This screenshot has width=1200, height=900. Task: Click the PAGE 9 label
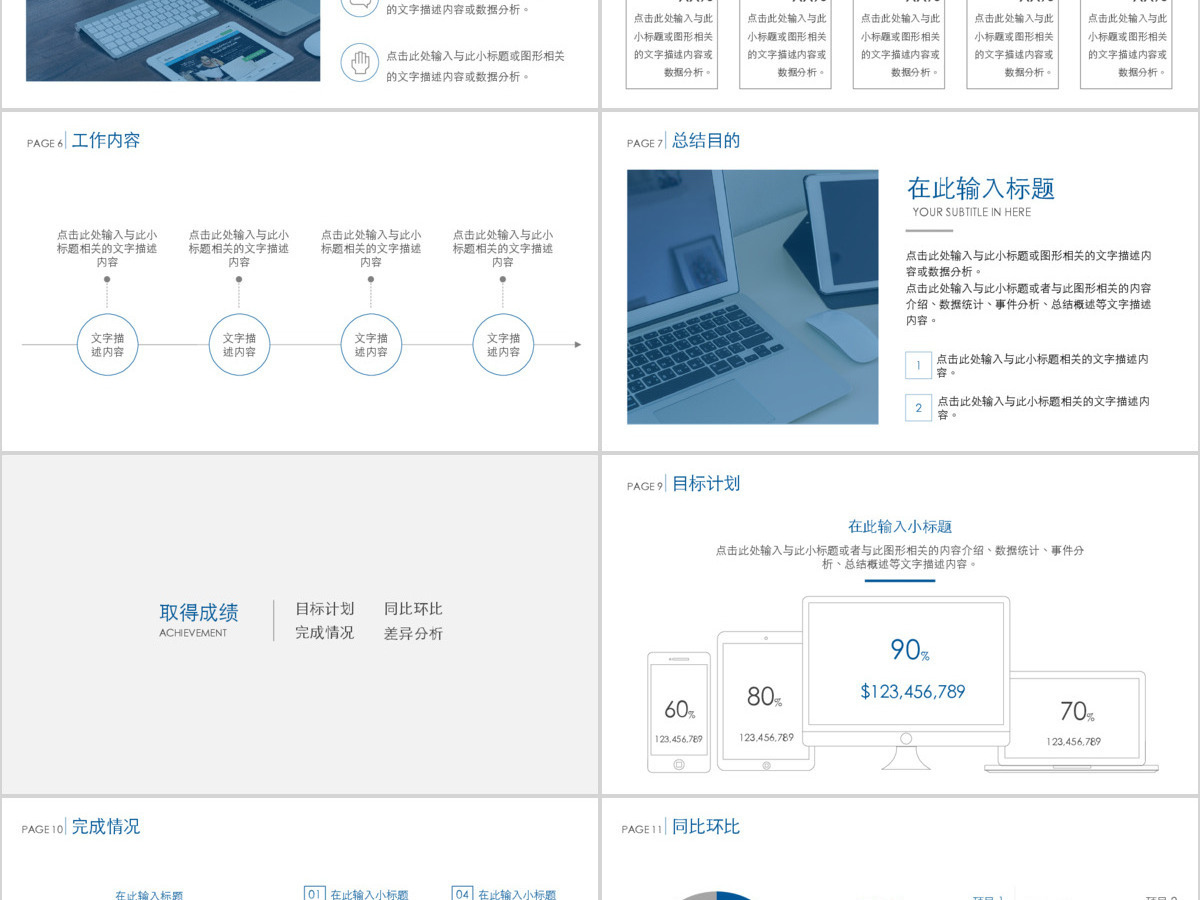coord(645,487)
